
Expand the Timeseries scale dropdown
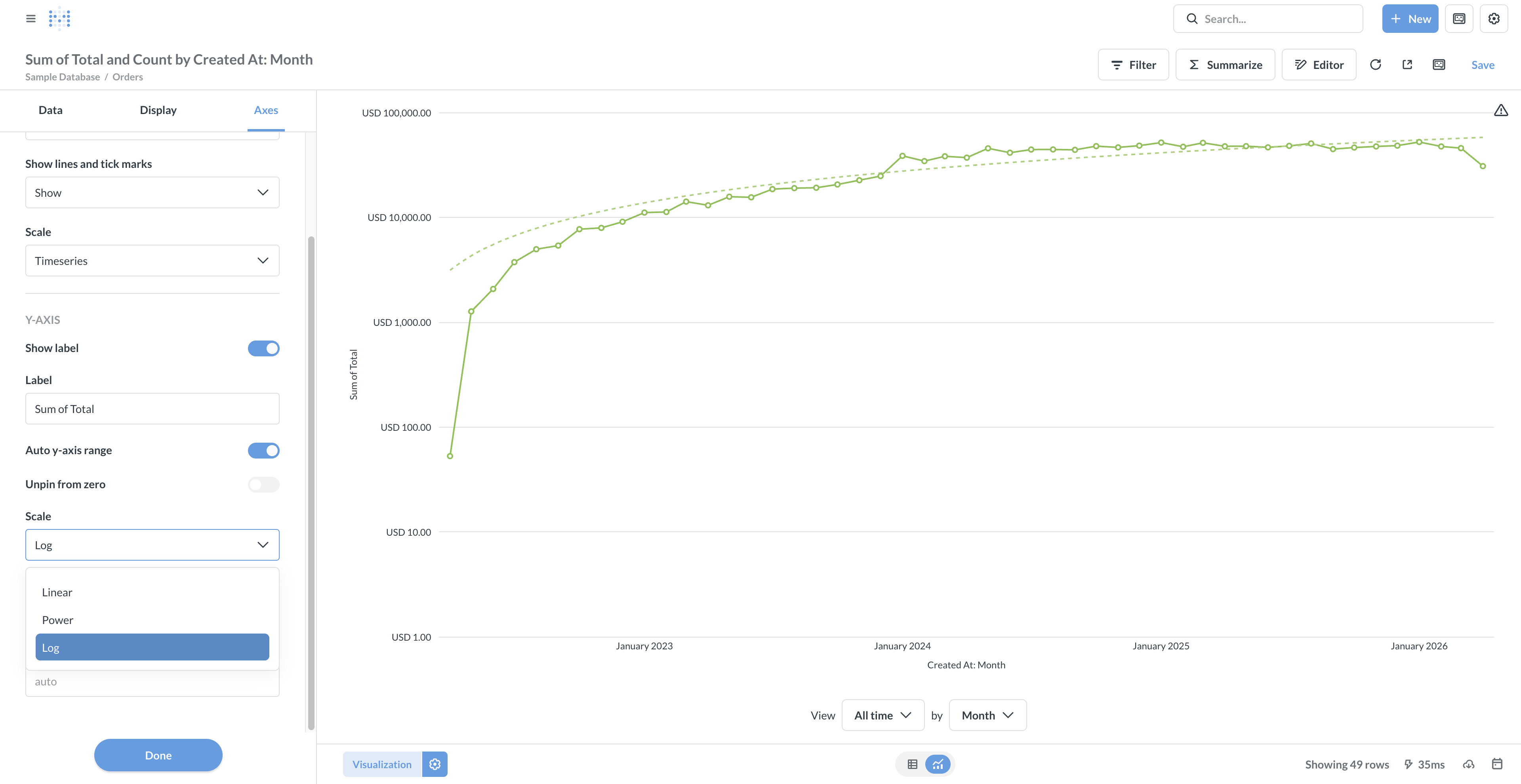point(152,261)
